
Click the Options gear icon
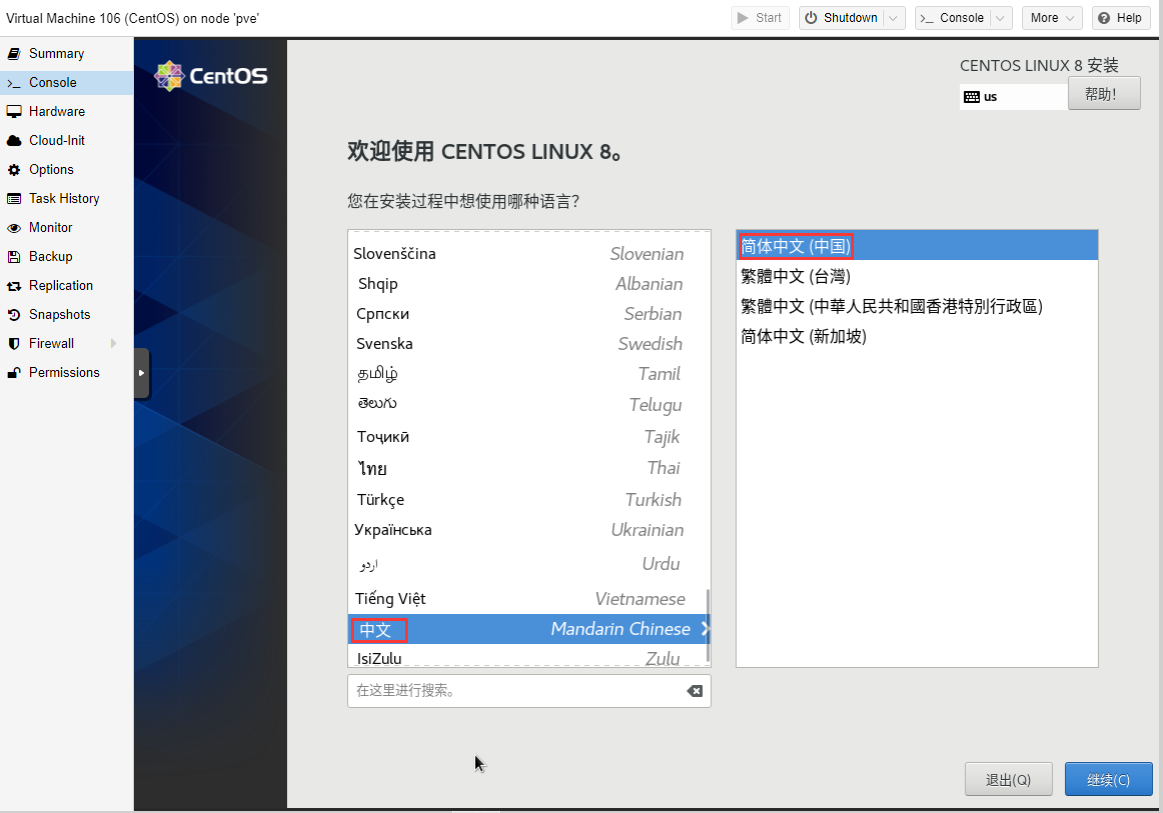tap(14, 170)
